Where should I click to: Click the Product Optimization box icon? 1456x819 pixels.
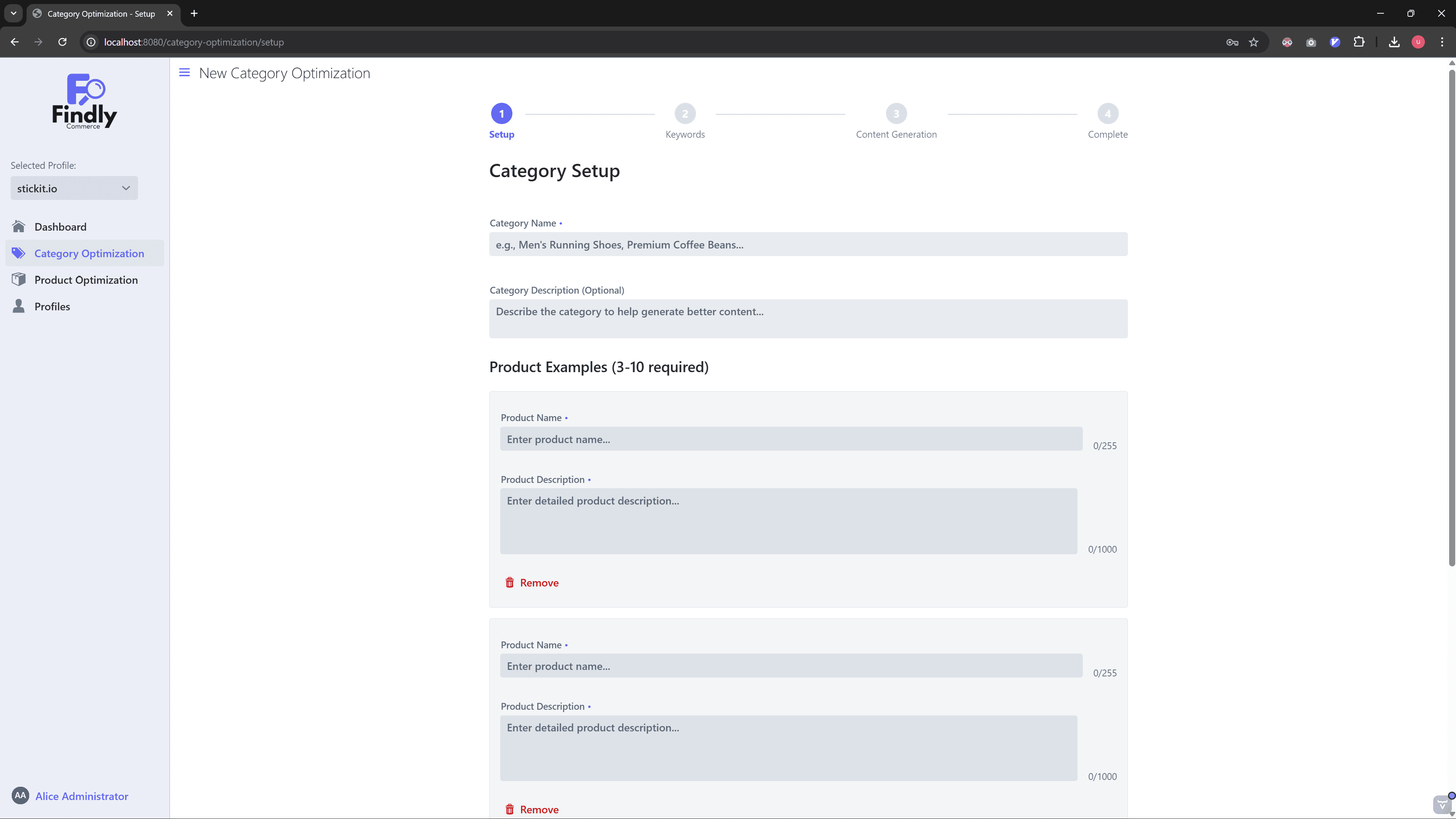tap(19, 280)
